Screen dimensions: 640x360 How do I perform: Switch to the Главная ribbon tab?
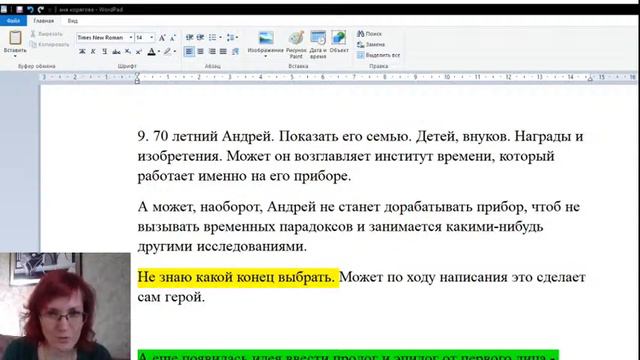44,20
